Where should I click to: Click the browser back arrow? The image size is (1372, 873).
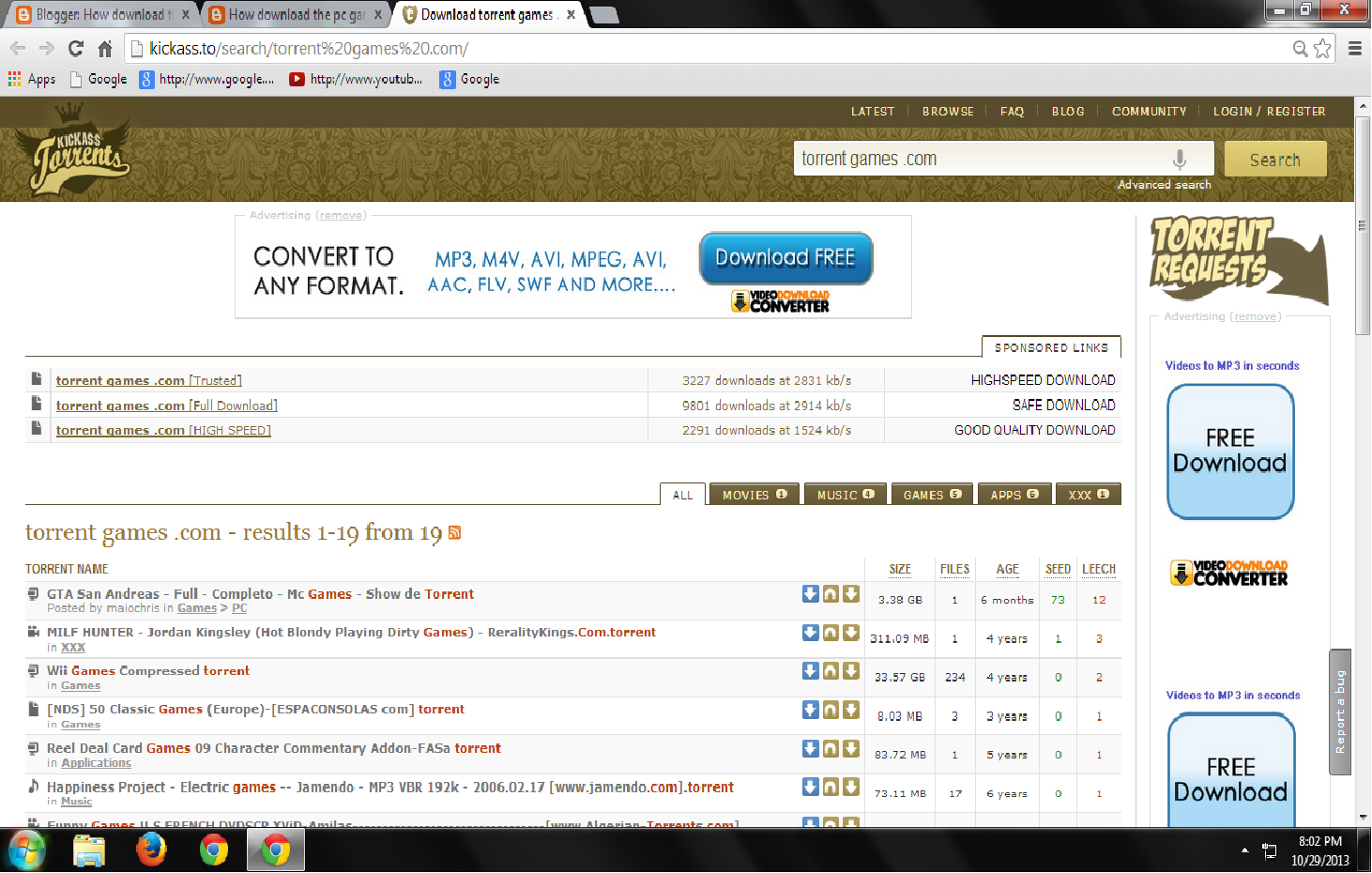[x=18, y=49]
